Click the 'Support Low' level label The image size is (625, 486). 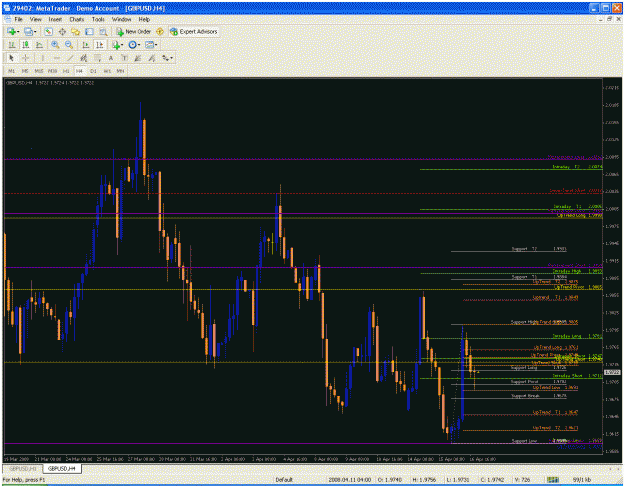pyautogui.click(x=524, y=441)
